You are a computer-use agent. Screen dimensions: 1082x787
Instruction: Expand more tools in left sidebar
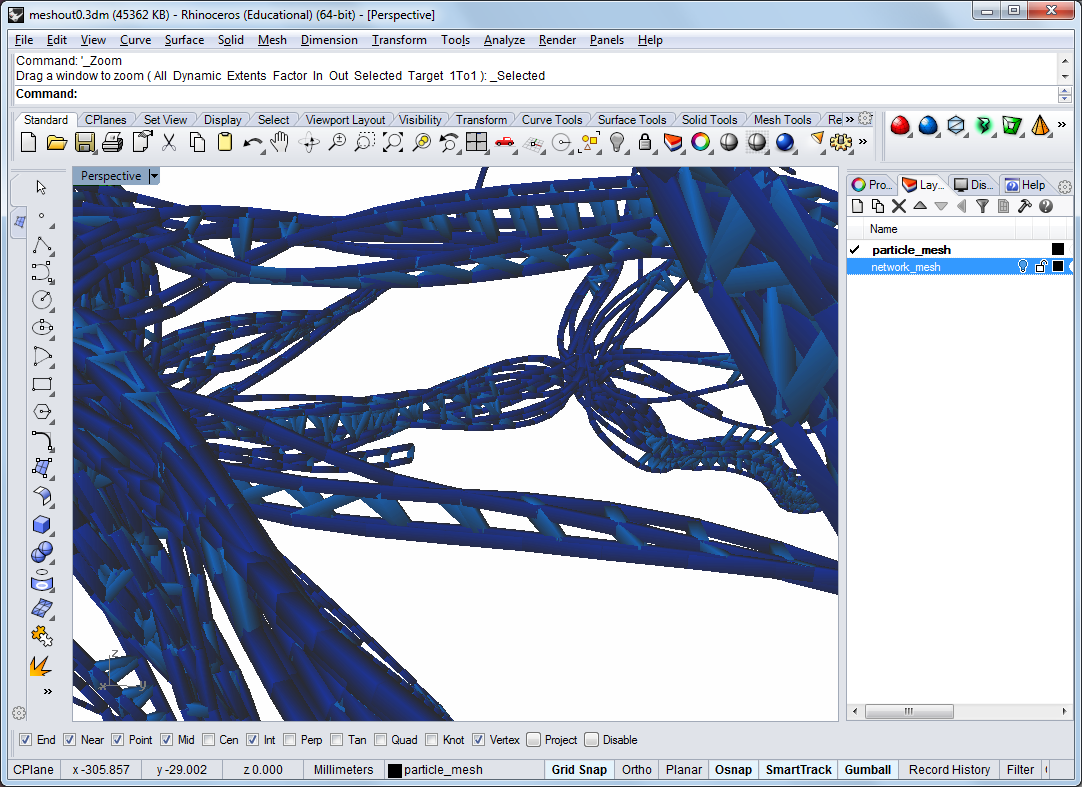47,691
